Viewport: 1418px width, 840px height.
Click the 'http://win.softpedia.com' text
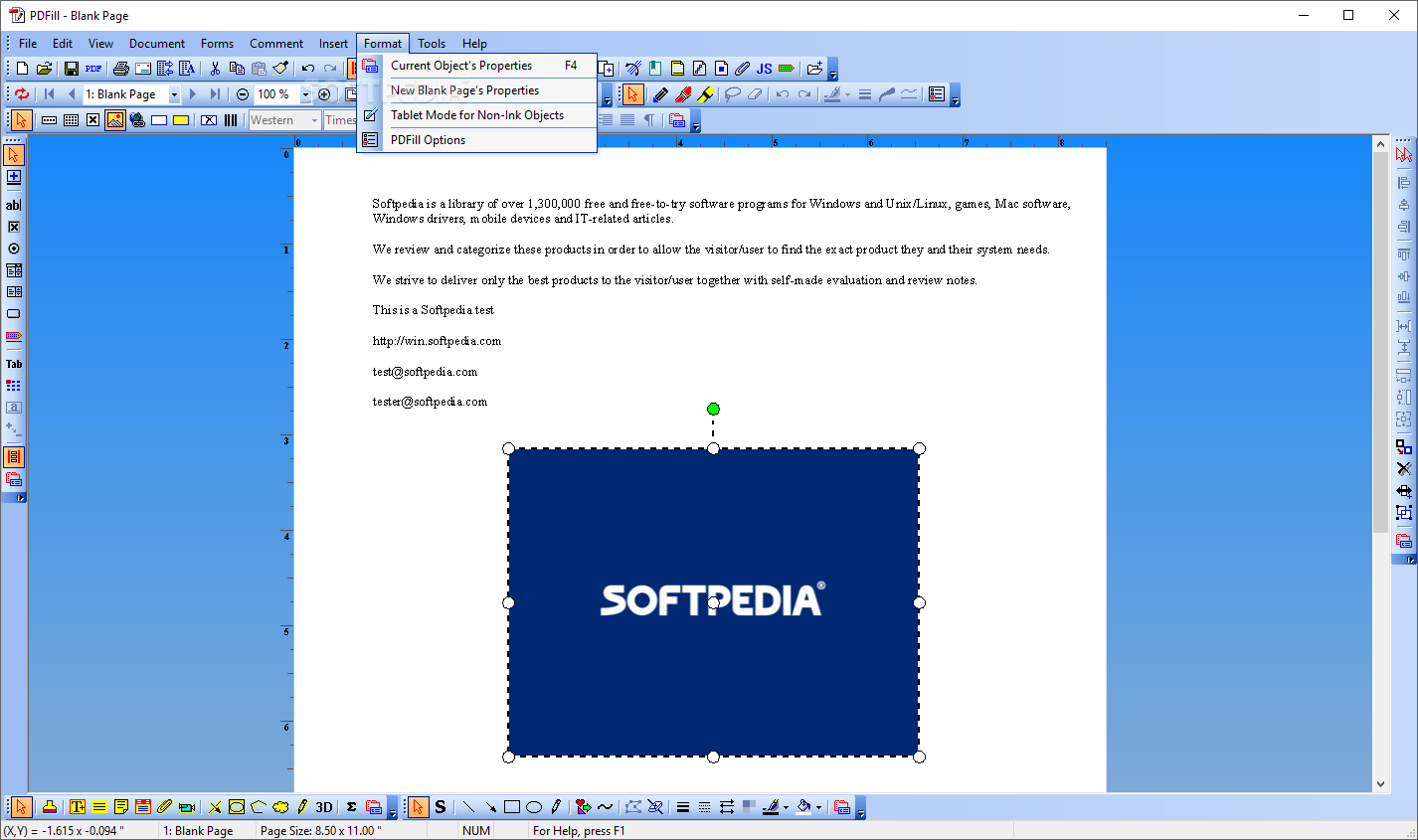(x=437, y=341)
